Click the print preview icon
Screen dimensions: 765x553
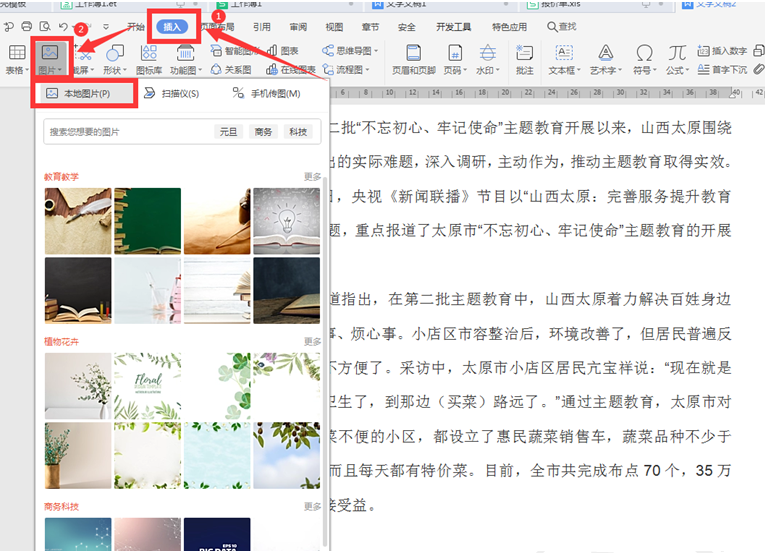pos(45,26)
